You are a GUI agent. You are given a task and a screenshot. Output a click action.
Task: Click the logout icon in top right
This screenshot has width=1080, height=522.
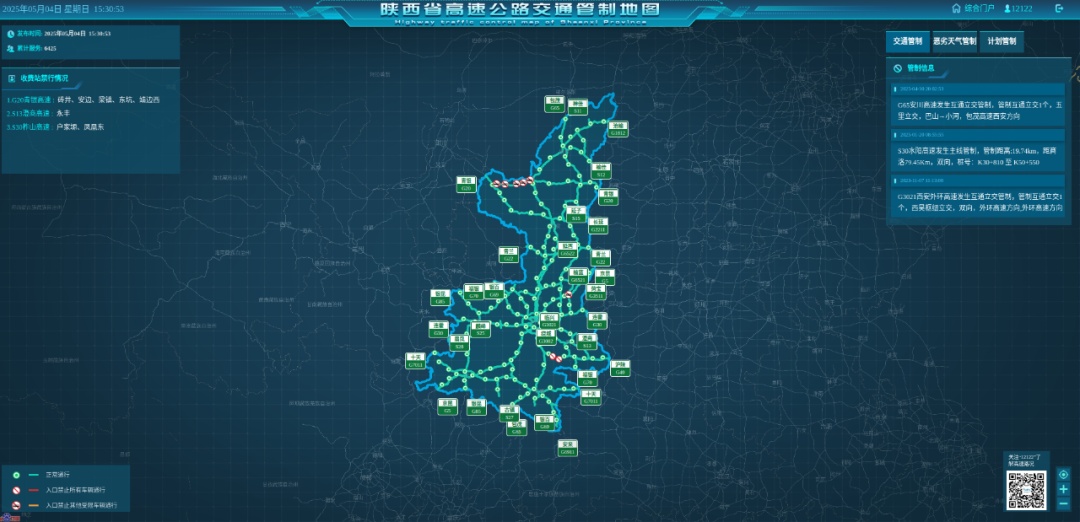coord(1059,9)
